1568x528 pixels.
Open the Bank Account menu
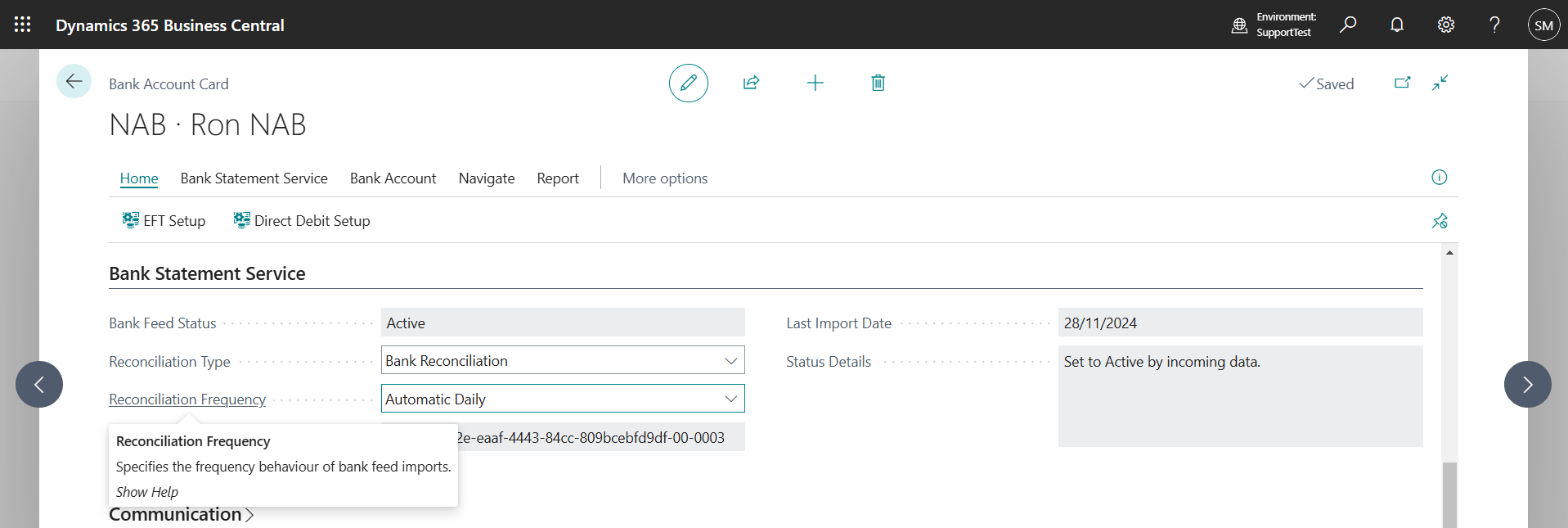[393, 178]
